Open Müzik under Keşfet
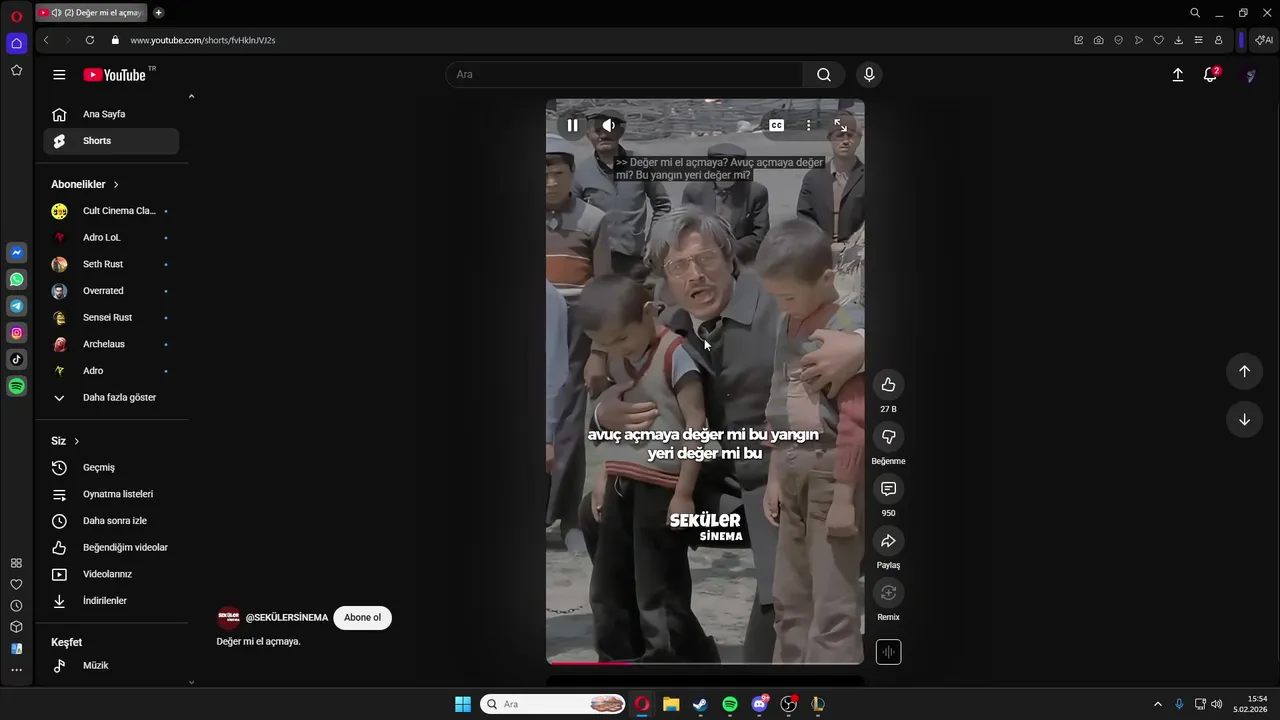Viewport: 1280px width, 720px height. pos(111,666)
